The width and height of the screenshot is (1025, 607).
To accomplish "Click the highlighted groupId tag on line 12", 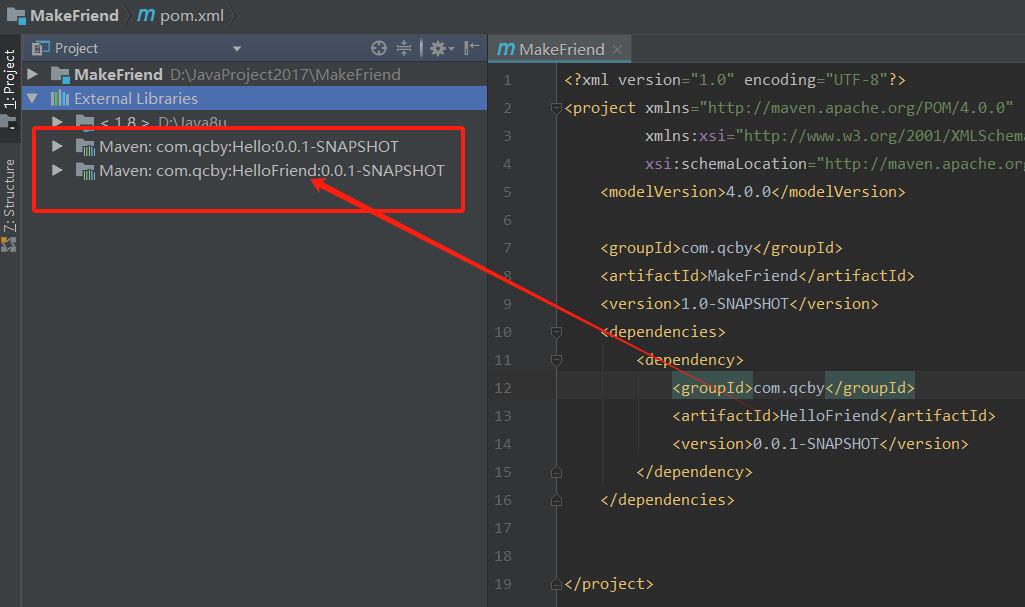I will click(713, 387).
